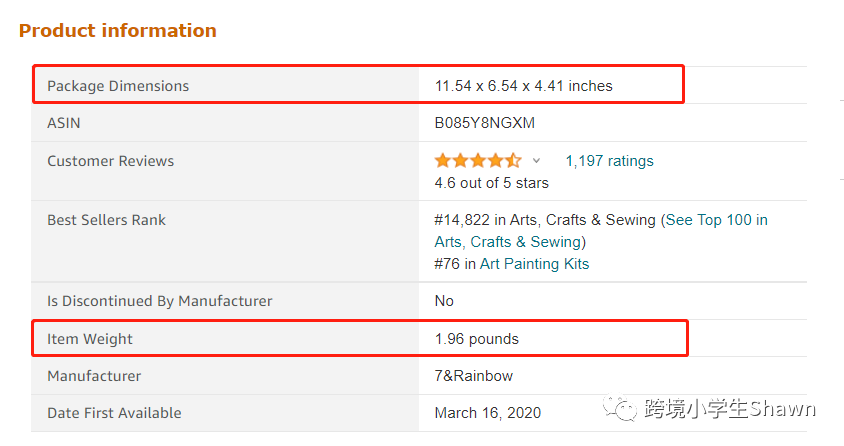
Task: Click the 7&Rainbow manufacturer name
Action: pyautogui.click(x=474, y=376)
